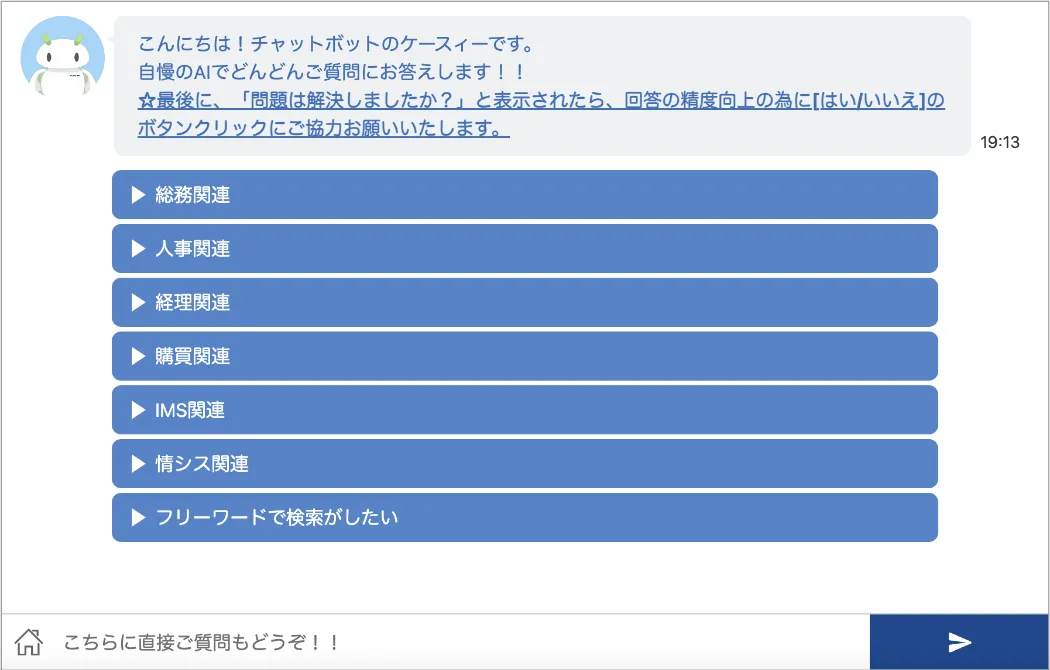This screenshot has height=670, width=1050.
Task: Click the triangle icon beside 情シス関連
Action: [x=138, y=463]
